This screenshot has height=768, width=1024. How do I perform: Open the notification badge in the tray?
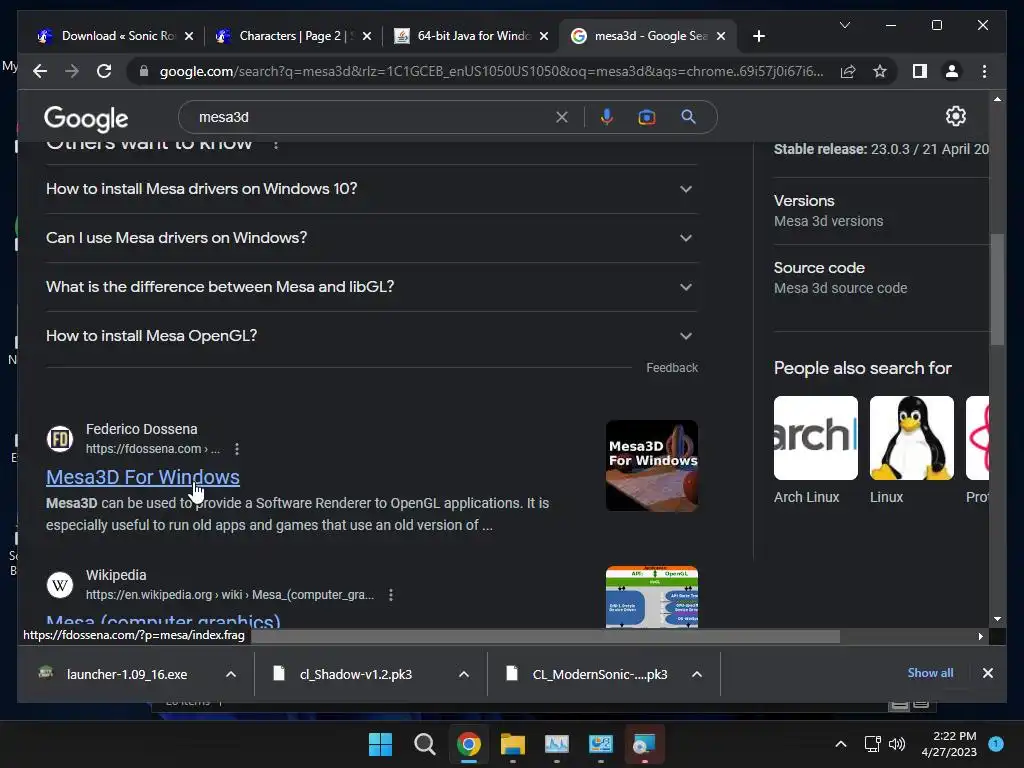(x=996, y=744)
